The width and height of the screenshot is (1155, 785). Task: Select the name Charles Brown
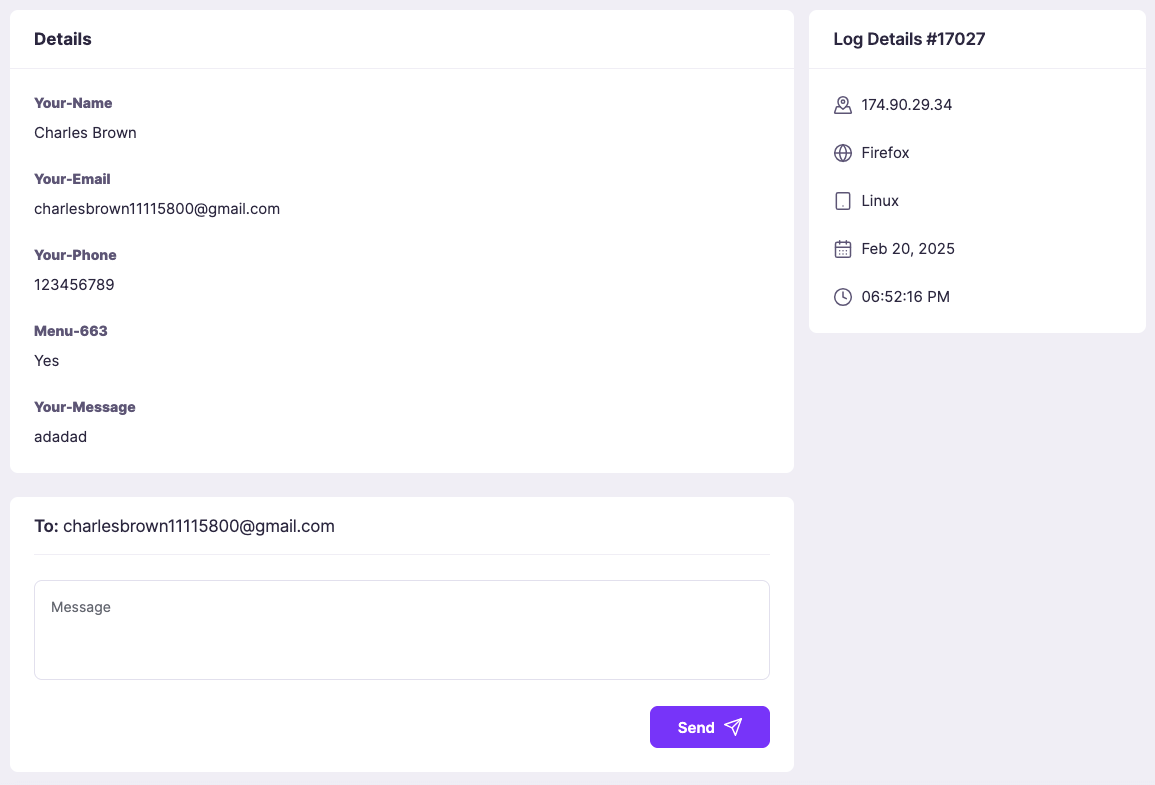(85, 133)
